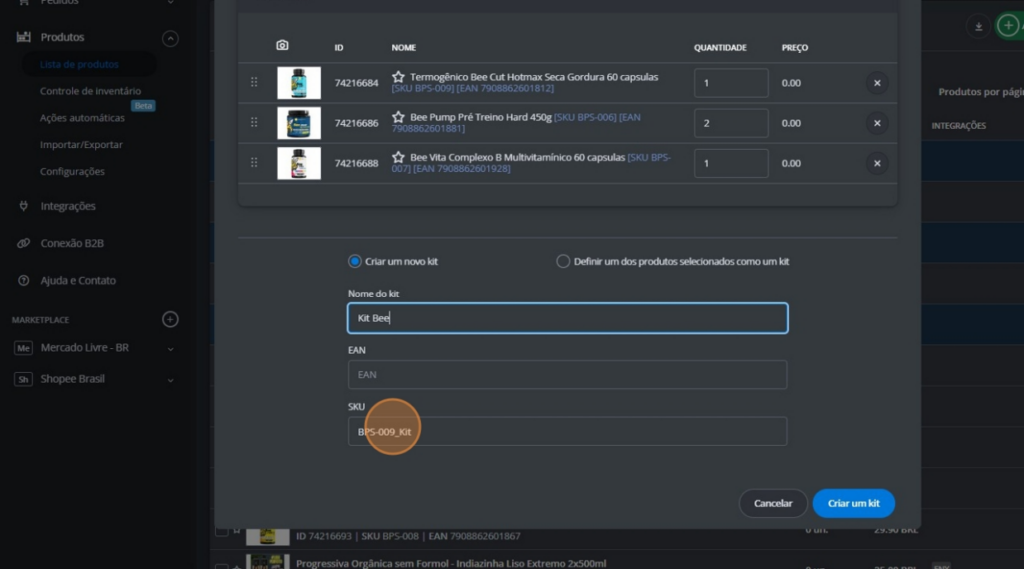
Task: Click the Produtos sidebar icon
Action: (x=24, y=37)
